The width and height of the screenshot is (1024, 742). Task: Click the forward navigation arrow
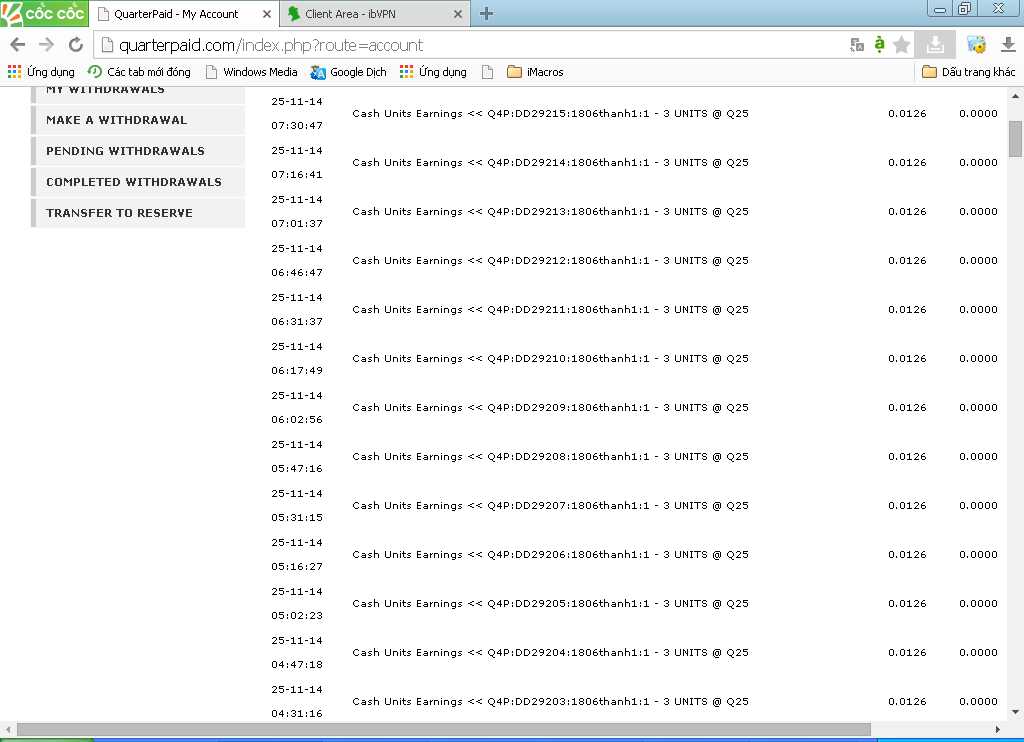point(46,44)
